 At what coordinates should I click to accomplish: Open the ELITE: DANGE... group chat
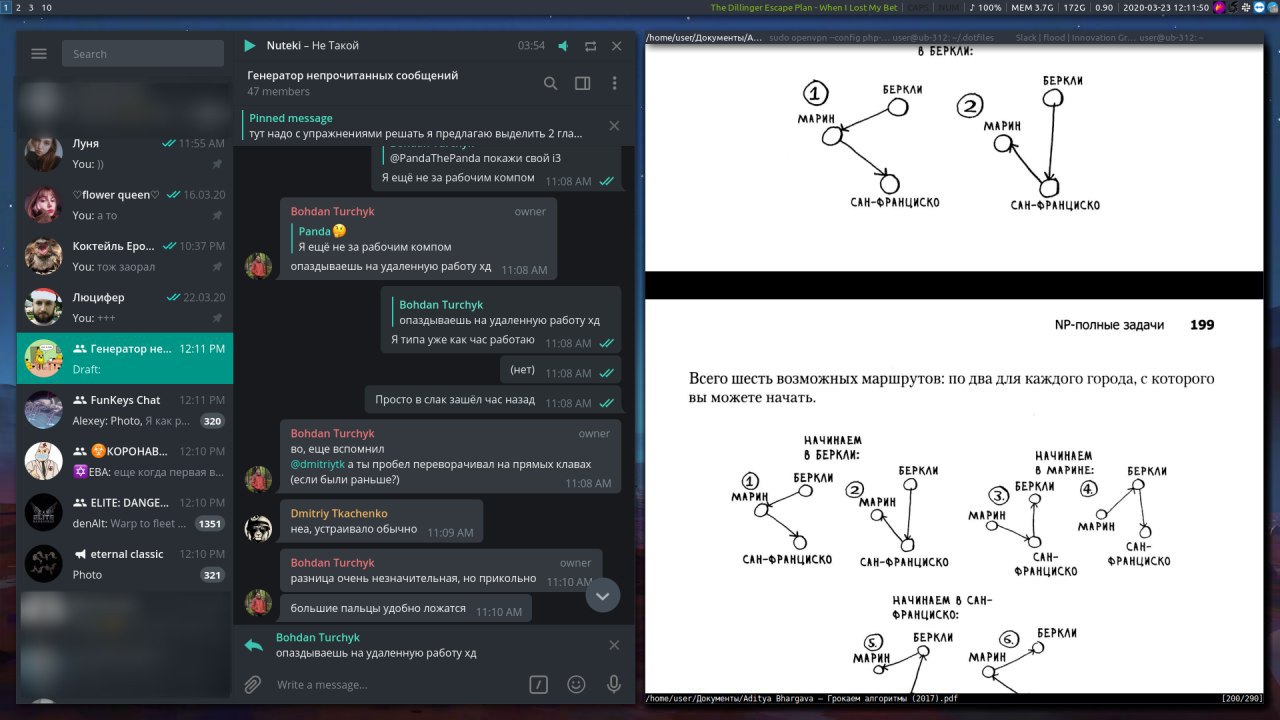click(x=125, y=512)
